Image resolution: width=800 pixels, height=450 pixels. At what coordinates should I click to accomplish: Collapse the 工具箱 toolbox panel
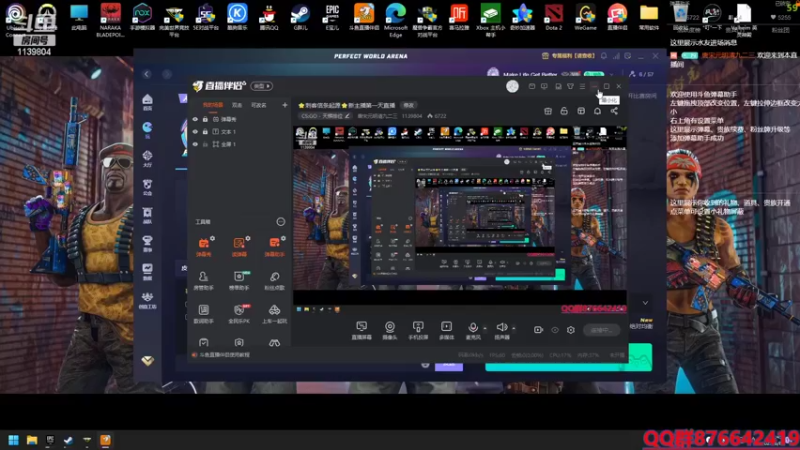(281, 221)
